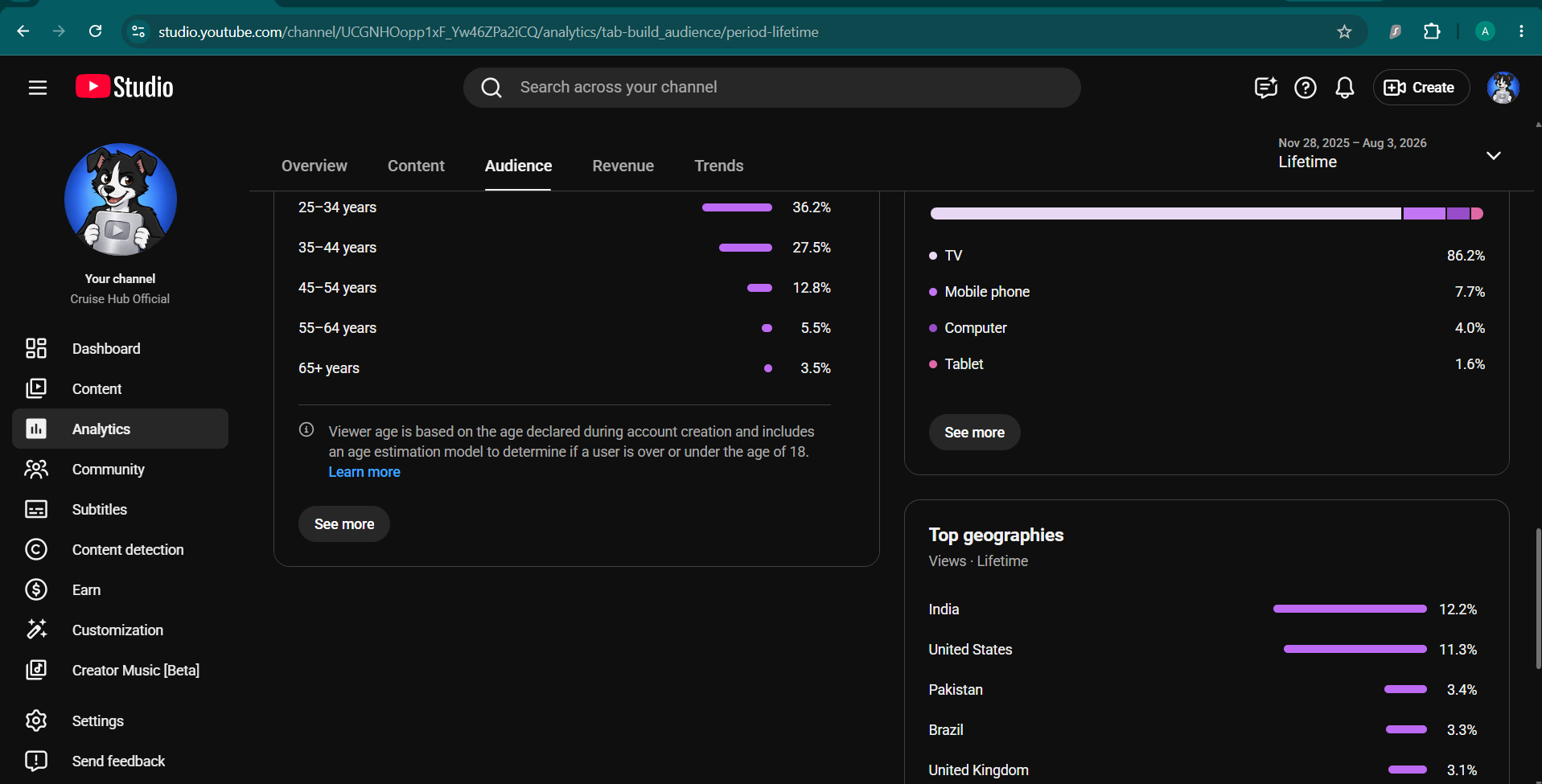This screenshot has height=784, width=1542.
Task: Open Settings in the sidebar
Action: point(121,720)
